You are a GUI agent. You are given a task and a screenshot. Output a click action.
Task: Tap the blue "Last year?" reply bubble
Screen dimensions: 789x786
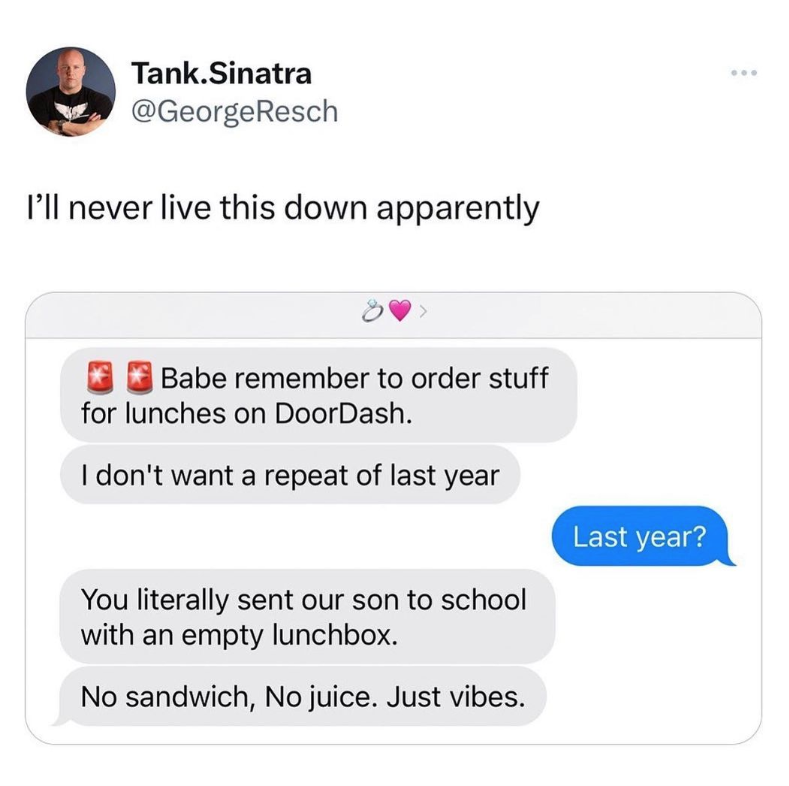coord(640,537)
